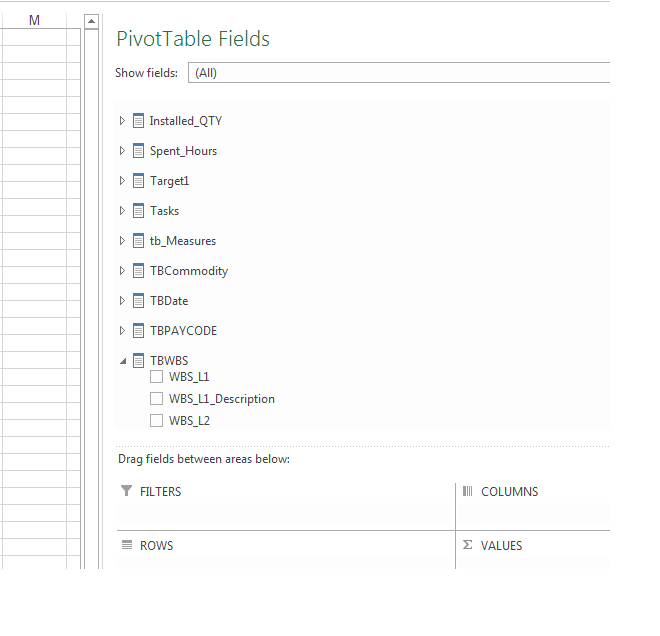This screenshot has height=636, width=660.
Task: Click the PivotTable Fields pane title
Action: (193, 39)
